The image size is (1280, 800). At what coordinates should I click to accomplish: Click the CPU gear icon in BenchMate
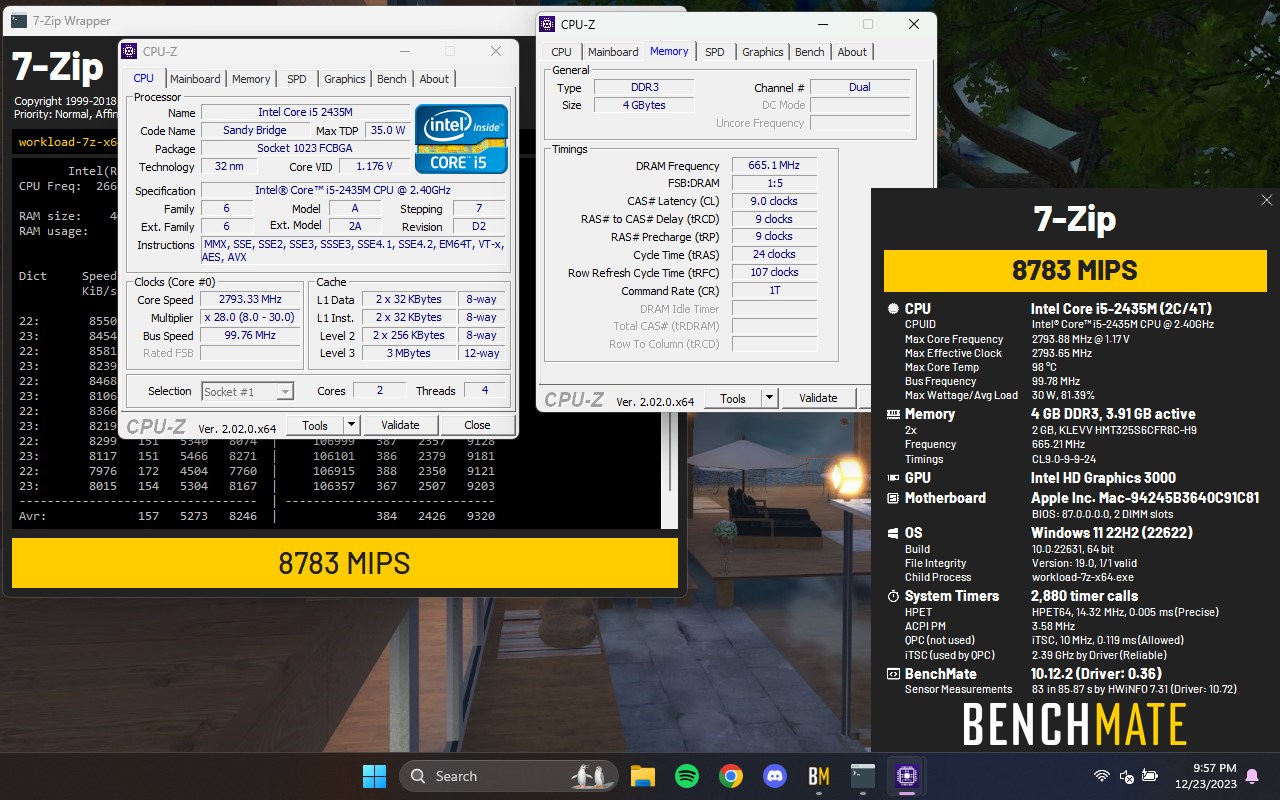(893, 309)
